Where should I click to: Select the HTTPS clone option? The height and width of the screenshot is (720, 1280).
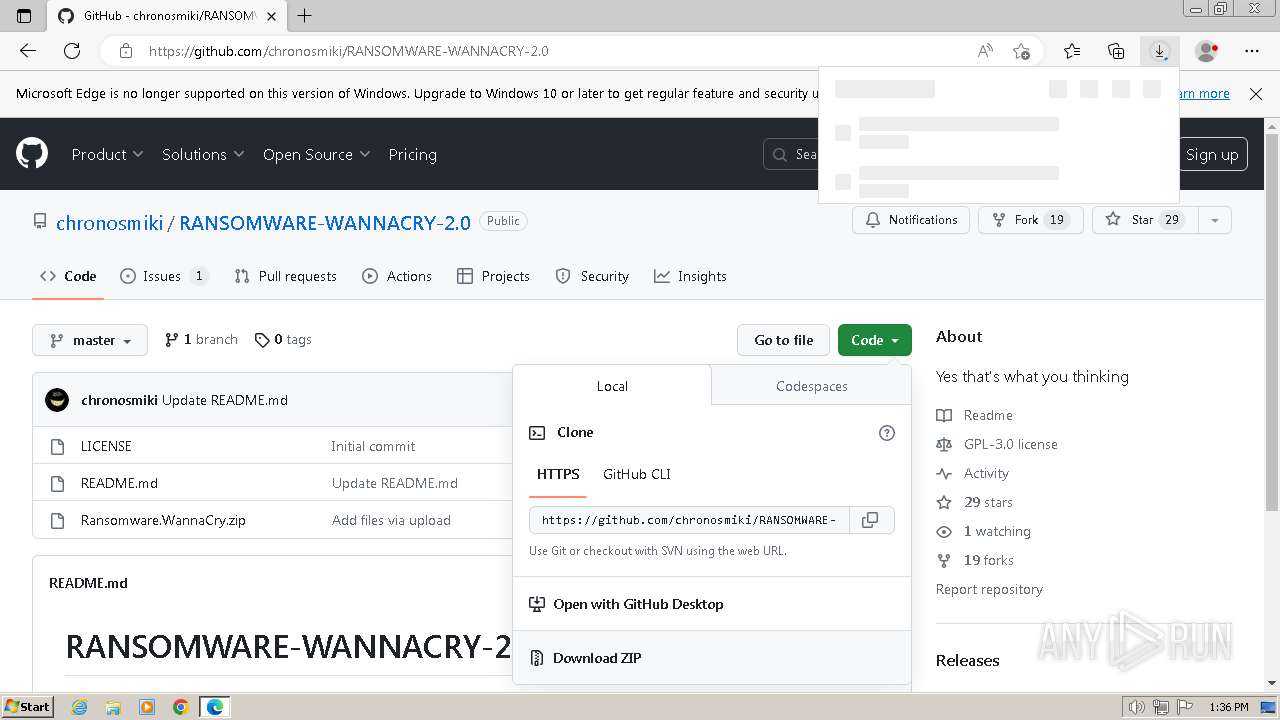point(558,474)
